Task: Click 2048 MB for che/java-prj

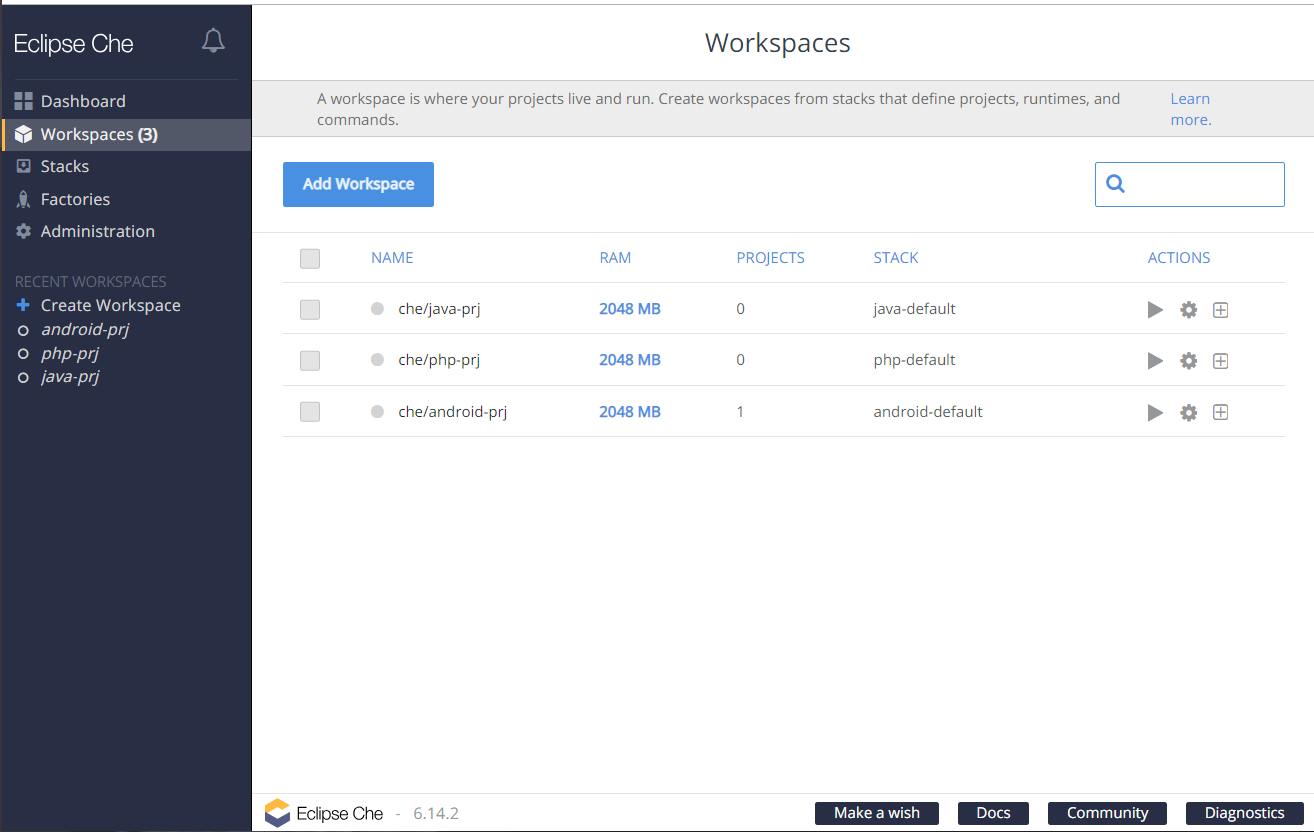Action: coord(630,309)
